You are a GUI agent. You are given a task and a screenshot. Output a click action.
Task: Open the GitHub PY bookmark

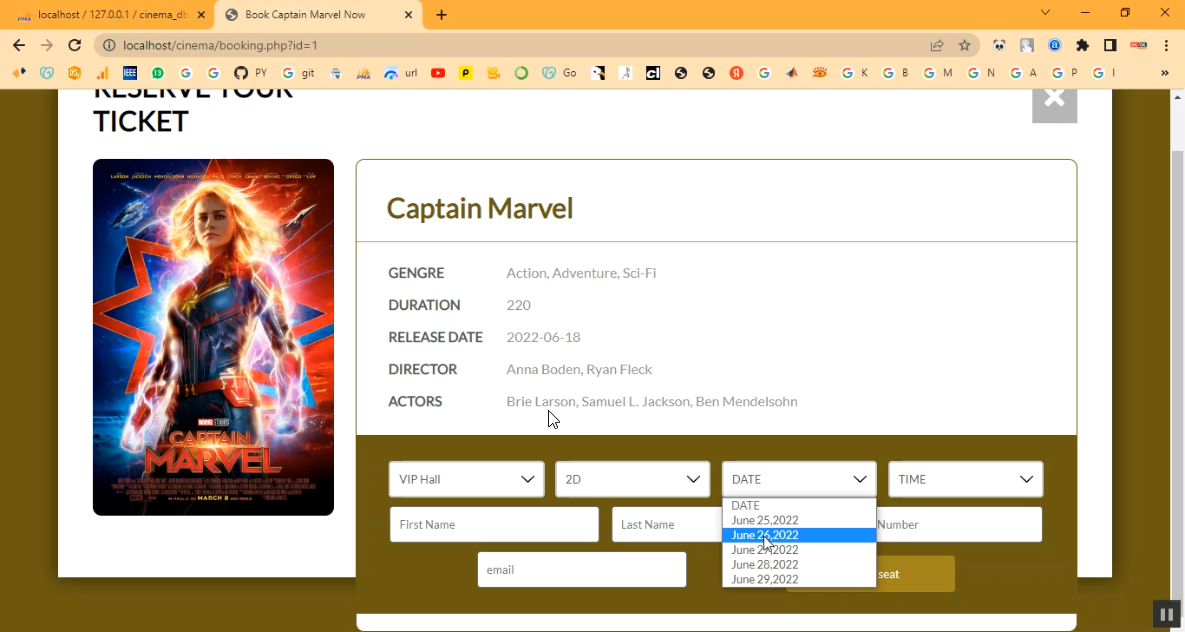(x=250, y=73)
